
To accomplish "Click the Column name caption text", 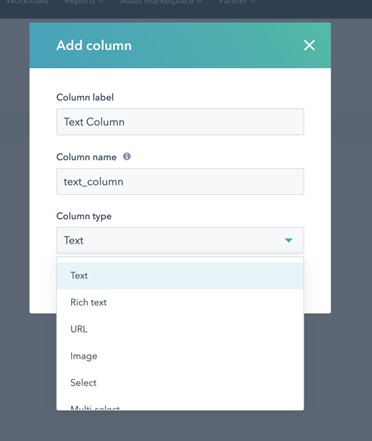I will 86,157.
